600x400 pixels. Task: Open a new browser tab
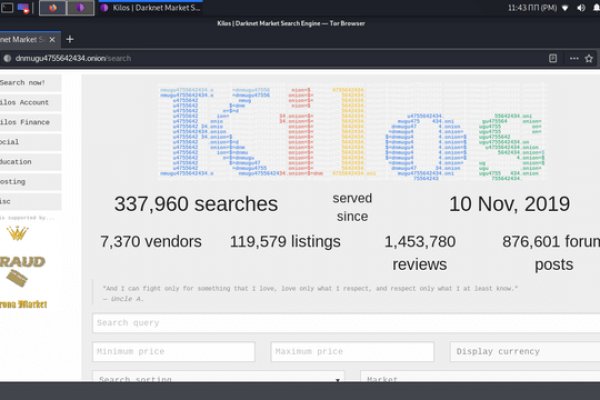pyautogui.click(x=70, y=39)
